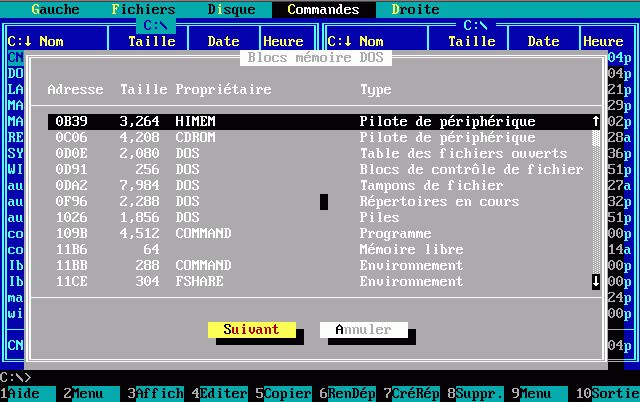
Task: Select the FSHARE environment row
Action: point(318,281)
